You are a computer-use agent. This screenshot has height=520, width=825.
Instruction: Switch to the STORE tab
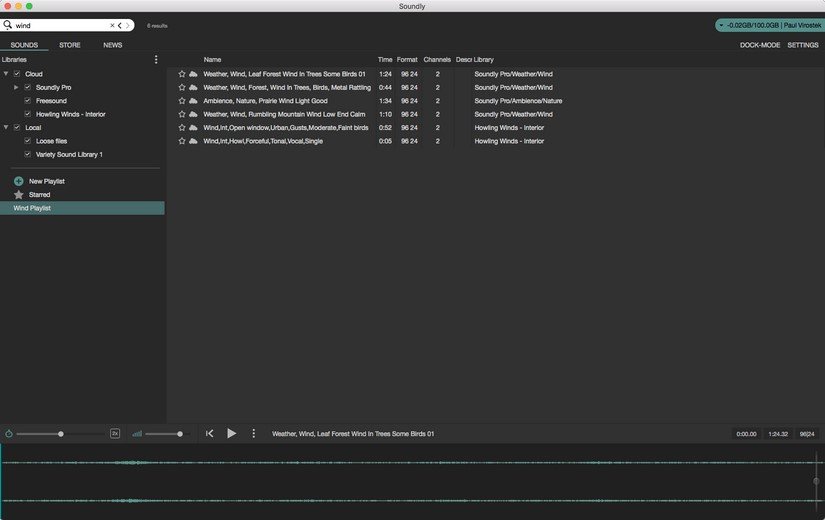coord(70,45)
